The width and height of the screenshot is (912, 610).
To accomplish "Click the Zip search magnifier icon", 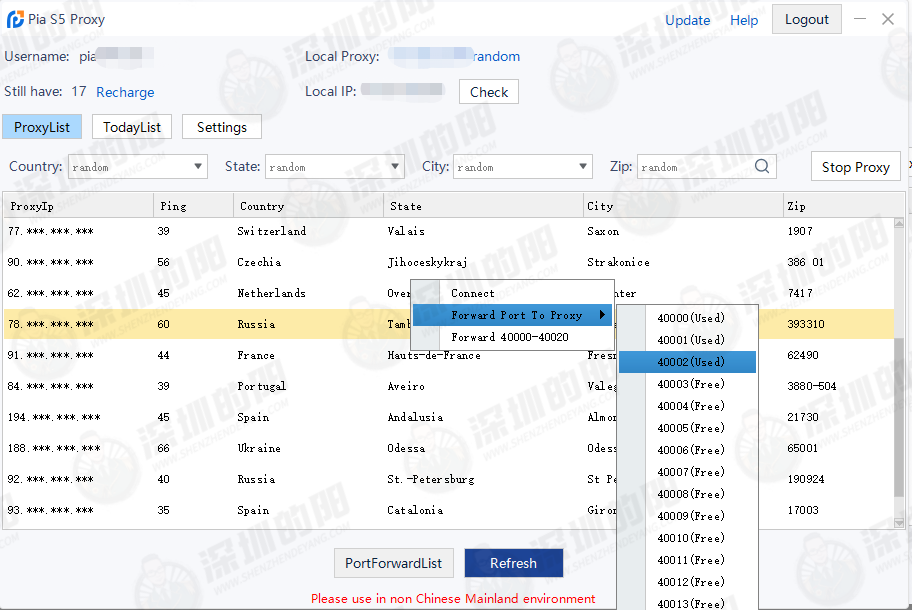I will (x=762, y=167).
